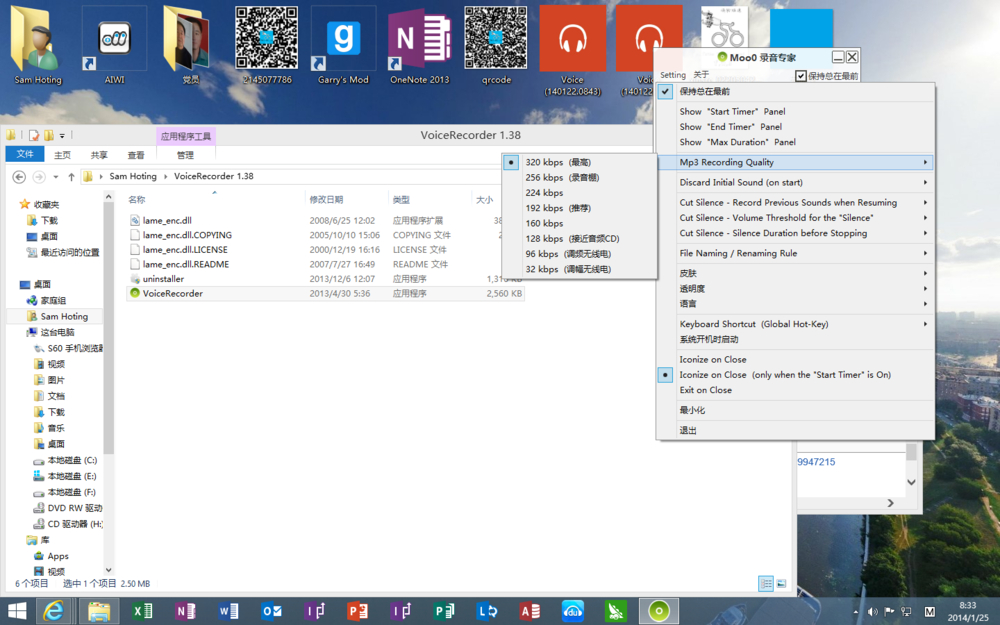Image resolution: width=1000 pixels, height=625 pixels.
Task: Select 32 kbps quality option
Action: [580, 269]
